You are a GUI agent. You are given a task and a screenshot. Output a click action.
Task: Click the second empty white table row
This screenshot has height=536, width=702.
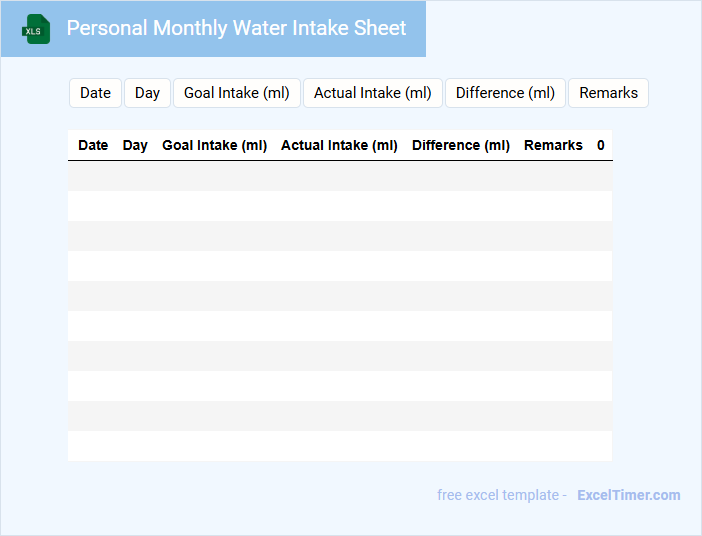(x=340, y=266)
